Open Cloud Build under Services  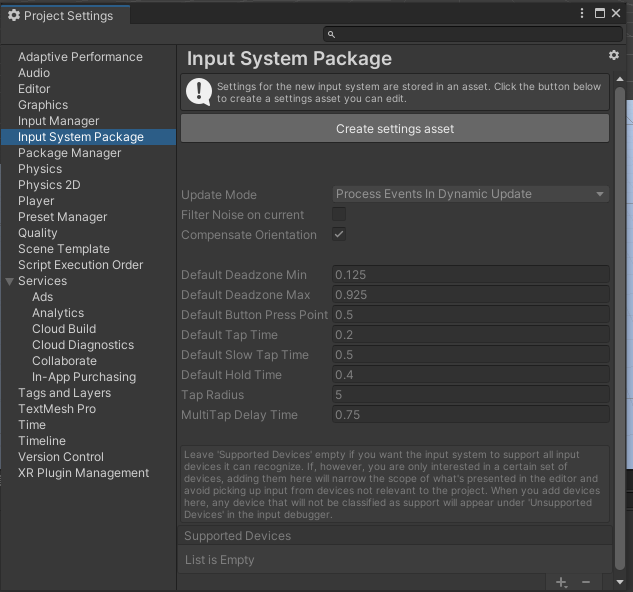[x=64, y=329]
